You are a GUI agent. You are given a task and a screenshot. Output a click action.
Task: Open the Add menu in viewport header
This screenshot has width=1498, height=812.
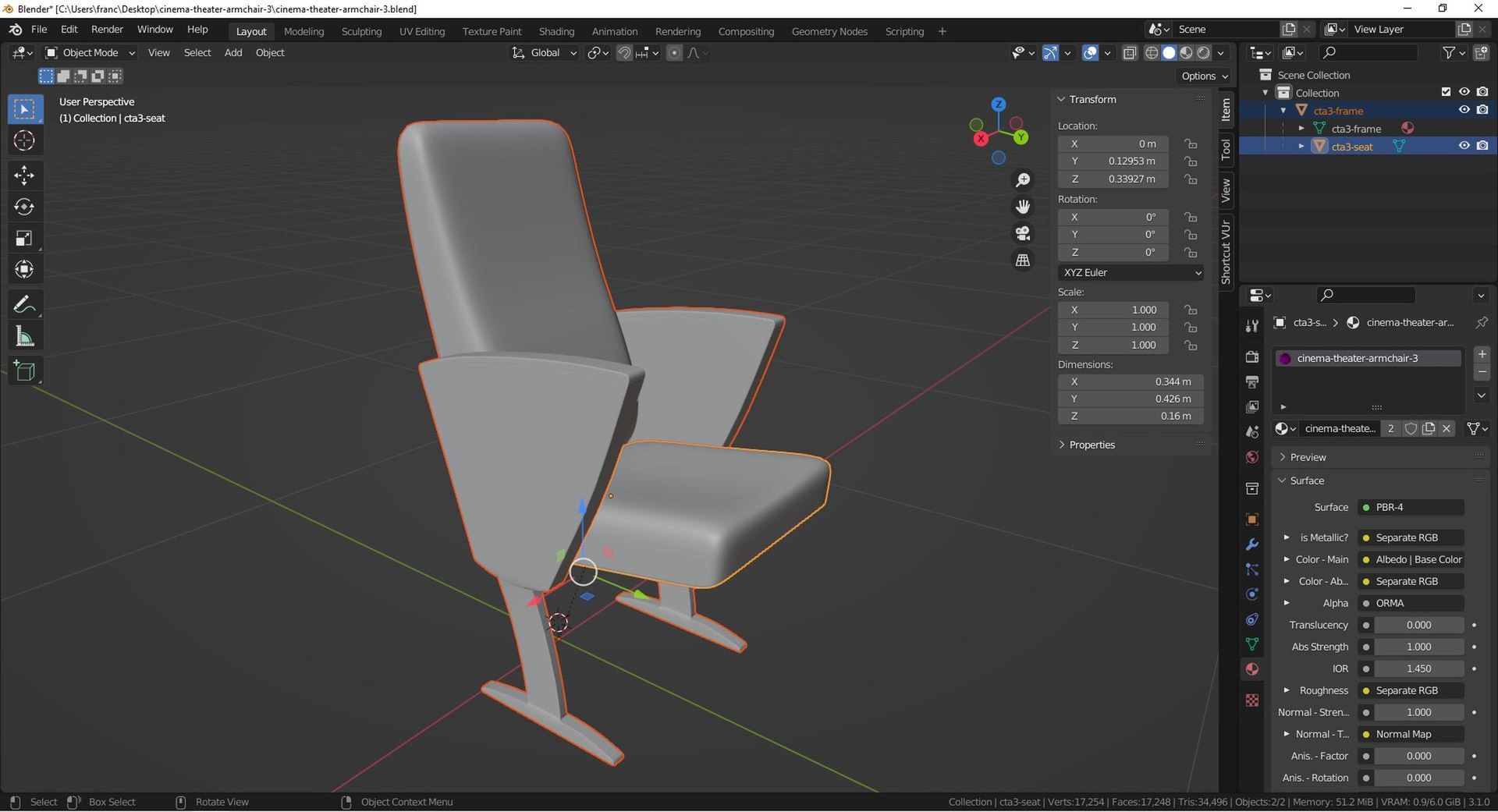[233, 53]
